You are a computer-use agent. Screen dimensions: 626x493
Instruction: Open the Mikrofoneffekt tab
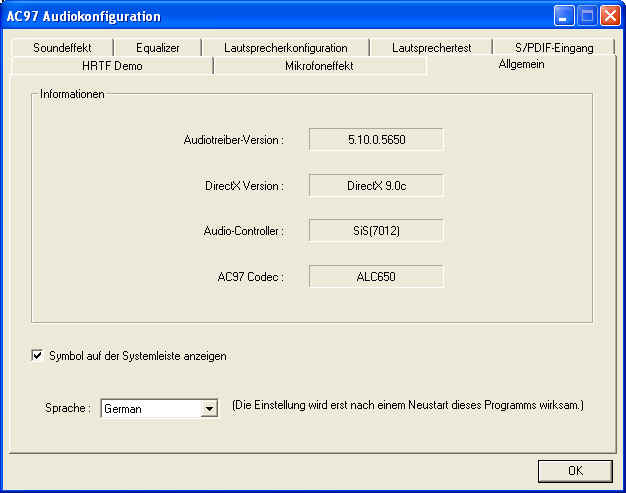click(x=319, y=66)
